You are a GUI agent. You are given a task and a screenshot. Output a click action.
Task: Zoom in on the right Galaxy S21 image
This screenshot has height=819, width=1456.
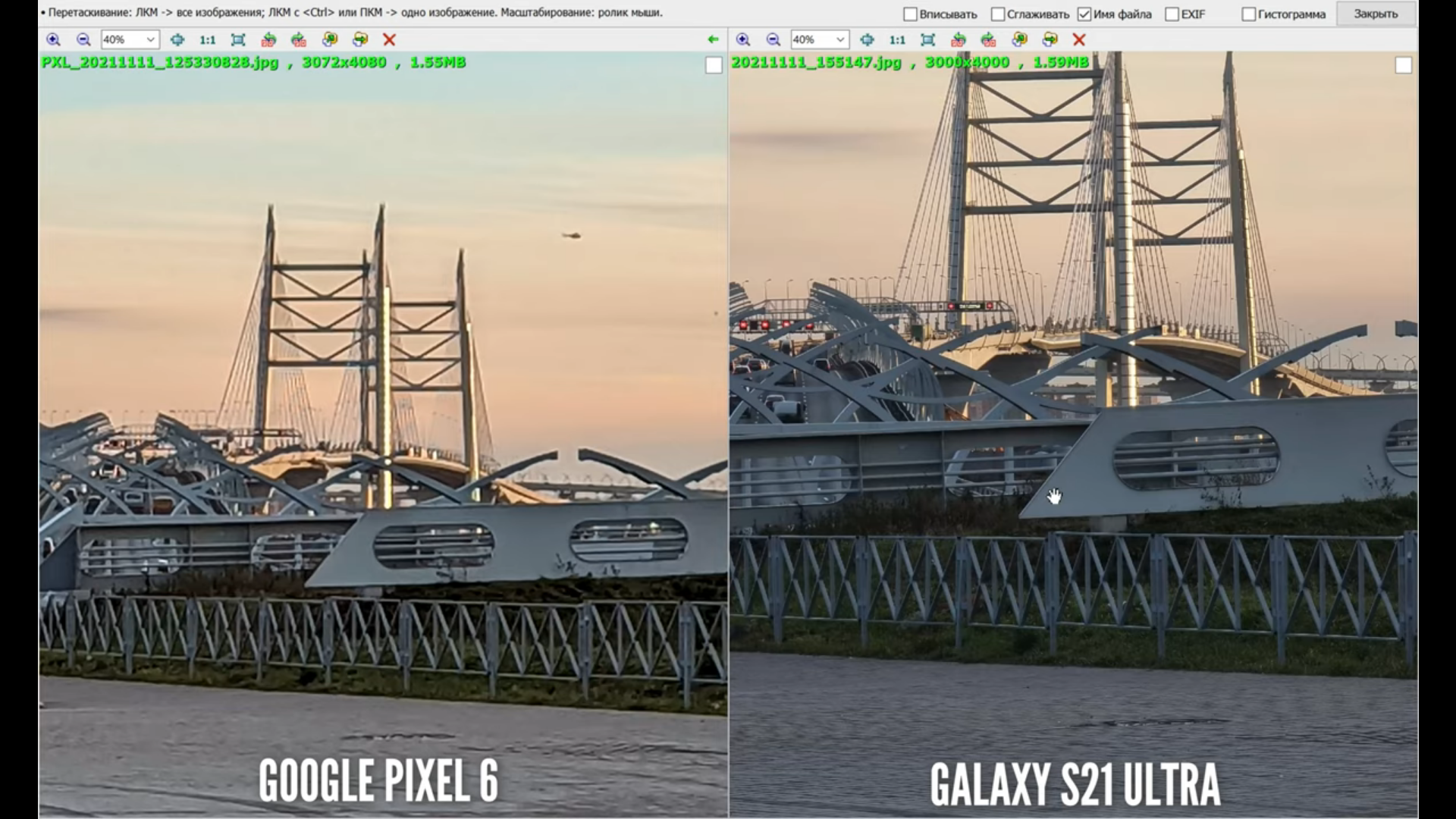tap(743, 39)
